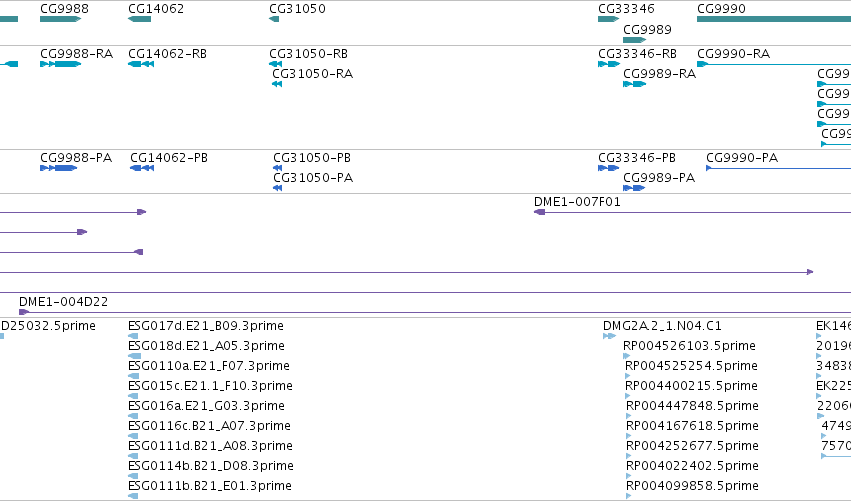Open protein CG33346-PB label

[637, 158]
